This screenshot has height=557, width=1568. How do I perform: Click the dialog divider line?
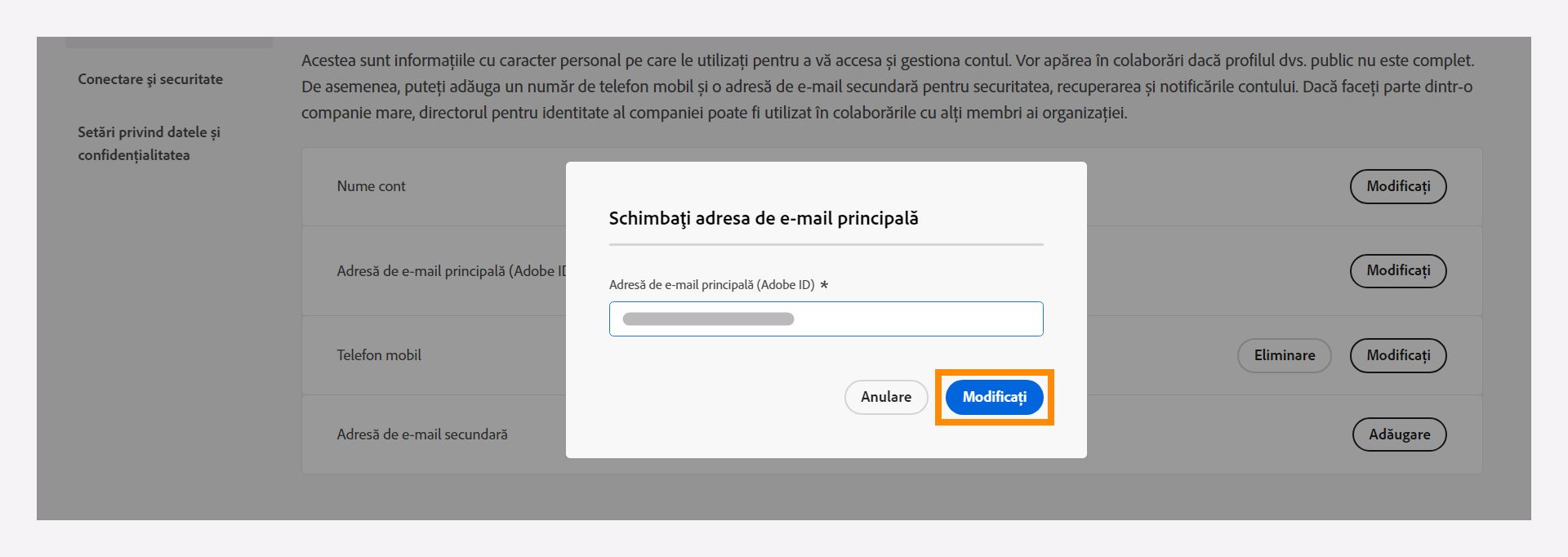[x=826, y=245]
